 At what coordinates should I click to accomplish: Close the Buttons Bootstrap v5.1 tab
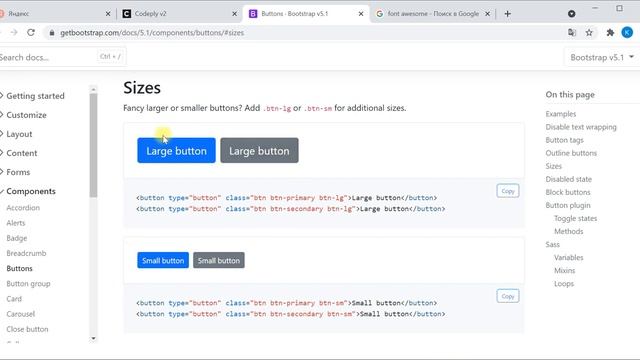[361, 14]
